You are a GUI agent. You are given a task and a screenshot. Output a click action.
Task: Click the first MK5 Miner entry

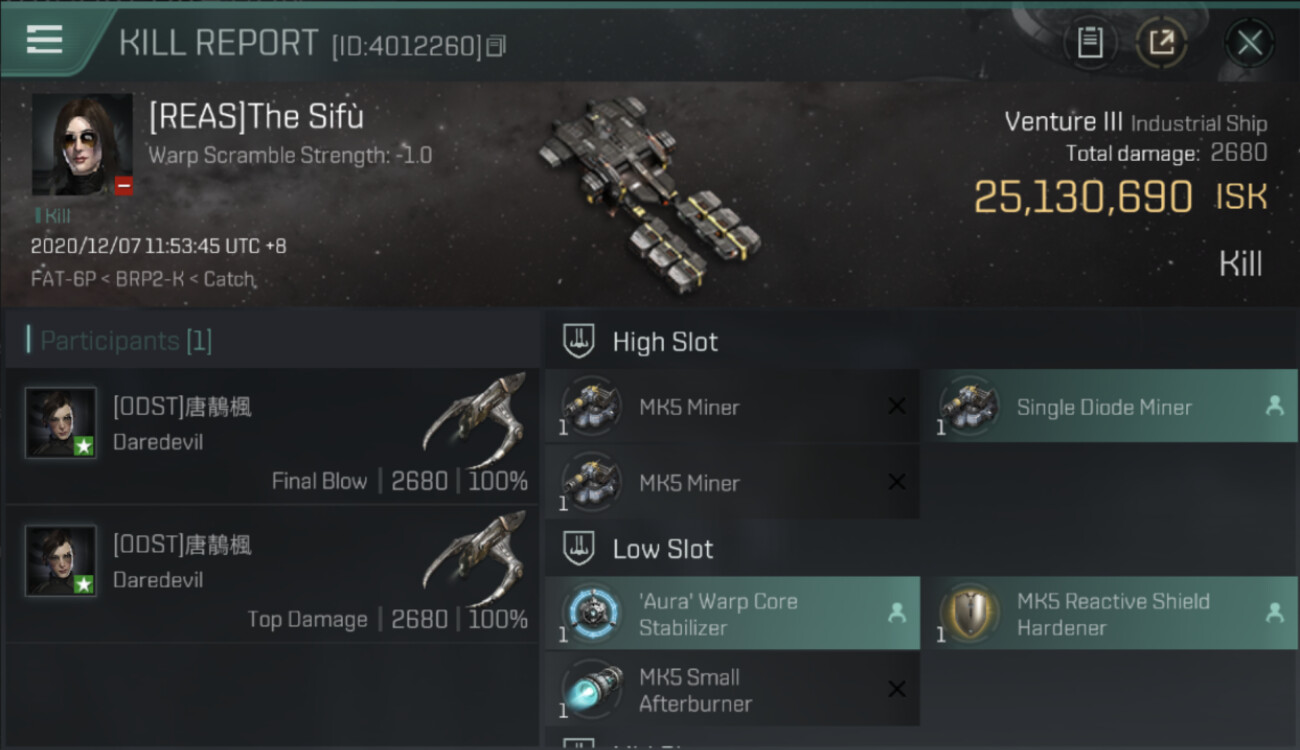tap(732, 406)
